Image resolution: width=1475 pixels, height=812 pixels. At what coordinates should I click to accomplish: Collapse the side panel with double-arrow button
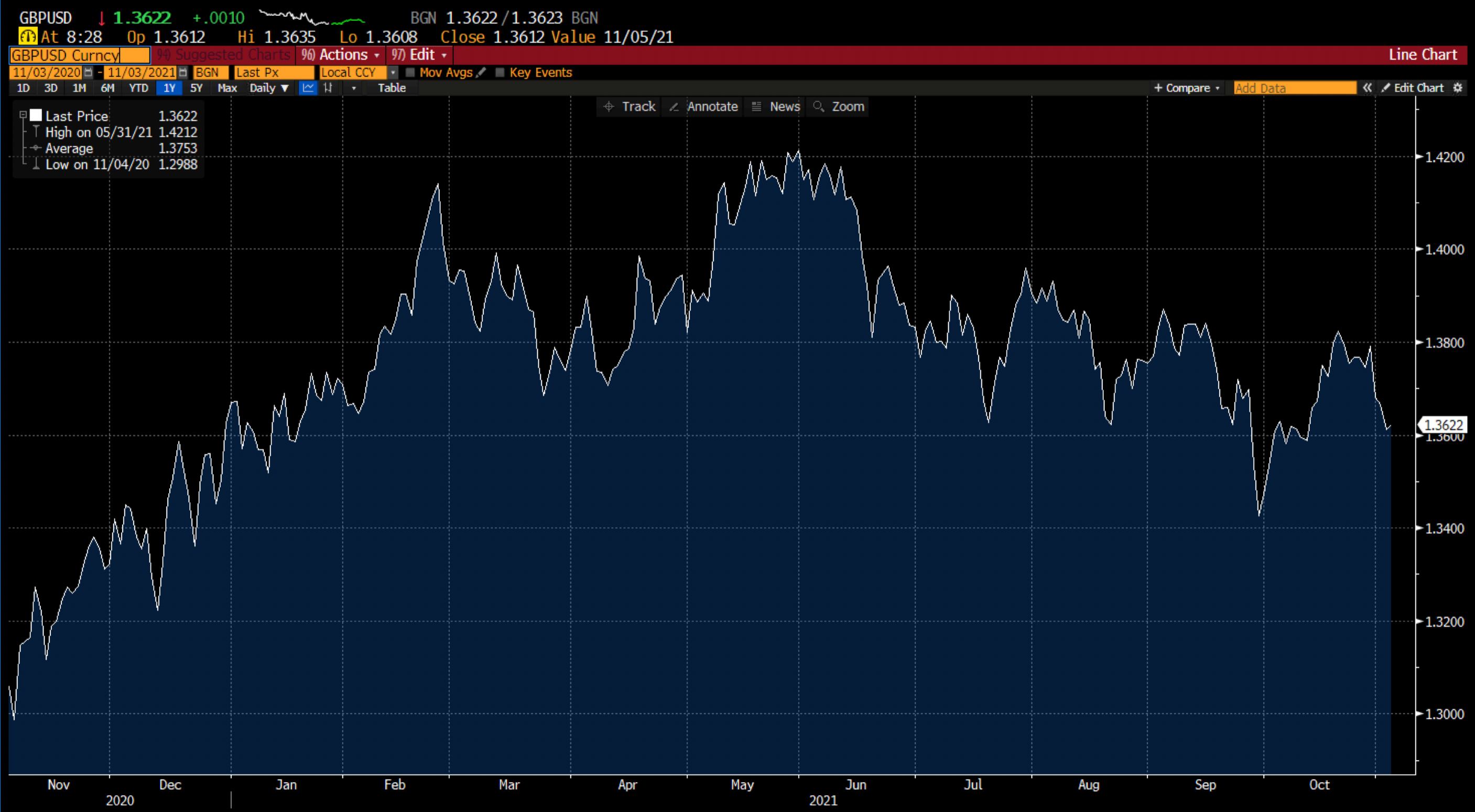1369,87
